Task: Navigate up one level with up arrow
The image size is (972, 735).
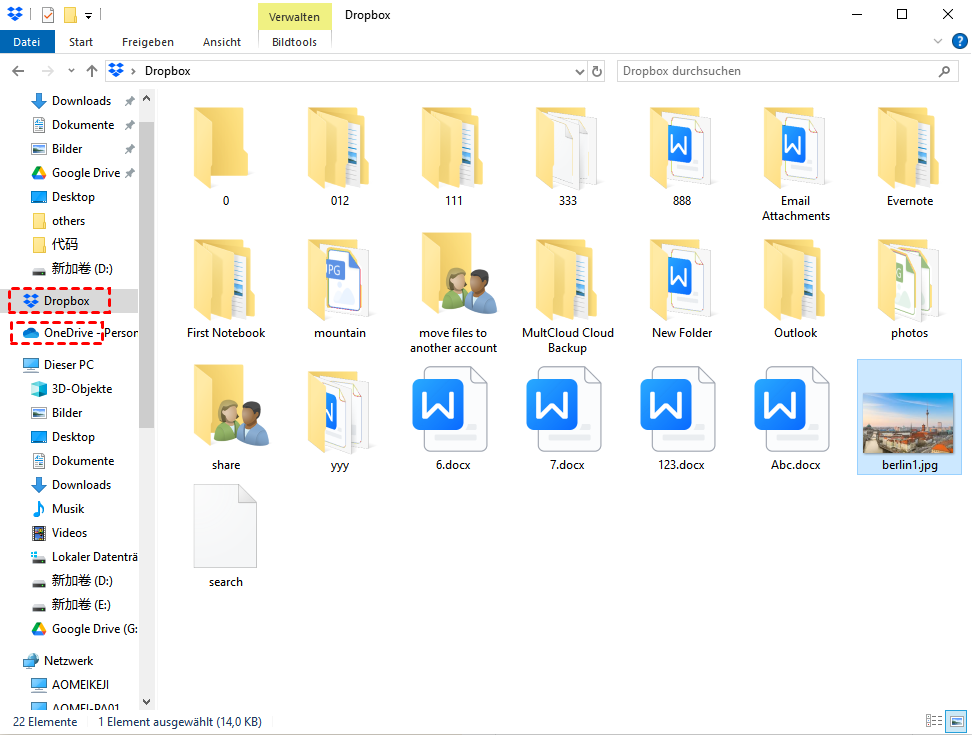Action: tap(92, 72)
